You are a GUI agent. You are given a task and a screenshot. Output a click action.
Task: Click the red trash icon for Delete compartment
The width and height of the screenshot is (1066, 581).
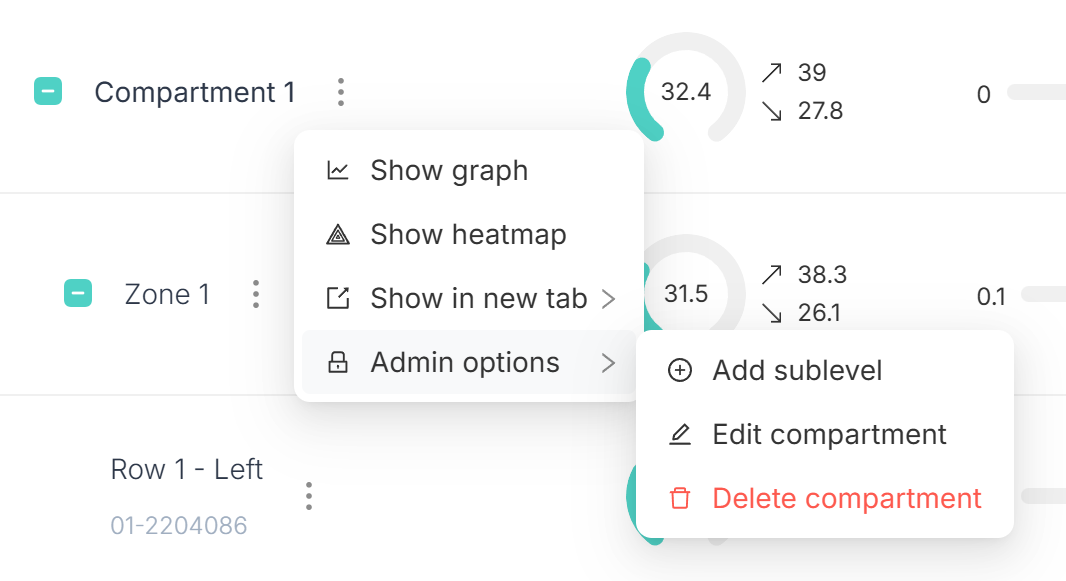[680, 498]
